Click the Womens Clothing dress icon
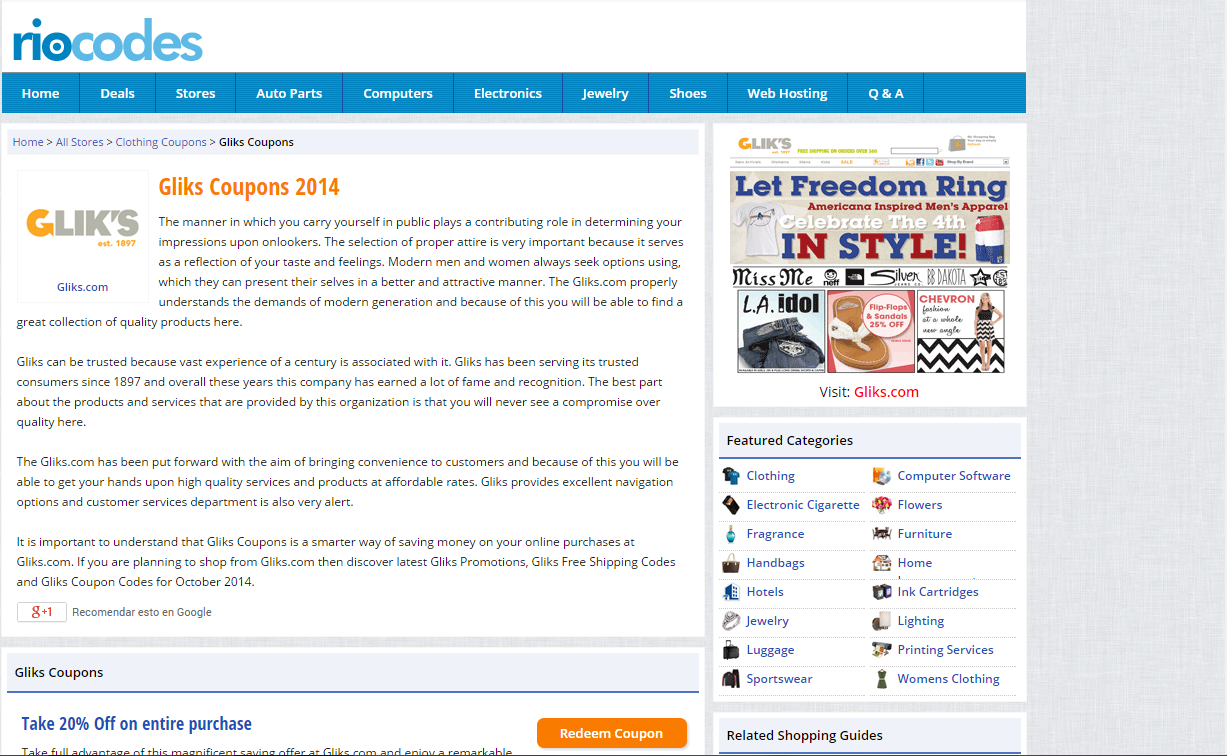Image resolution: width=1227 pixels, height=756 pixels. coord(882,679)
